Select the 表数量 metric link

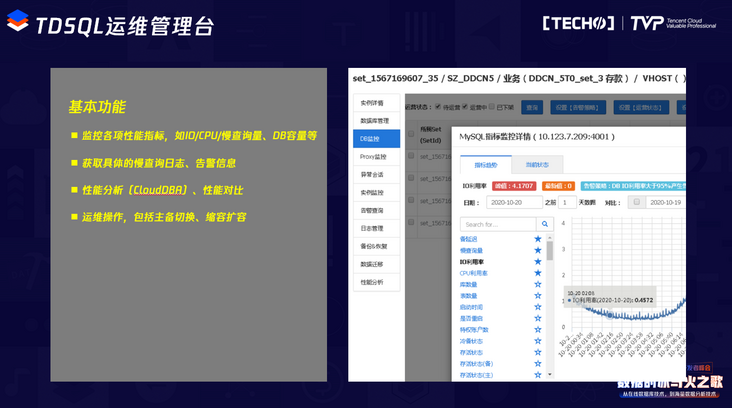pos(468,295)
